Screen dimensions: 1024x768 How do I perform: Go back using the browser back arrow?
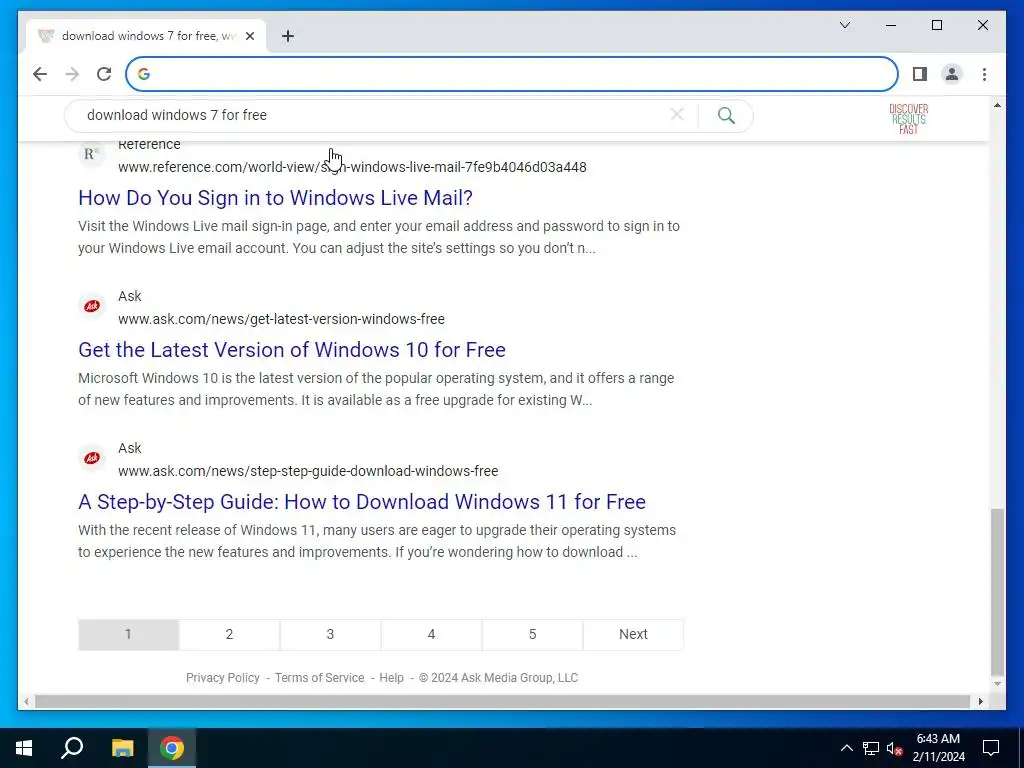40,74
